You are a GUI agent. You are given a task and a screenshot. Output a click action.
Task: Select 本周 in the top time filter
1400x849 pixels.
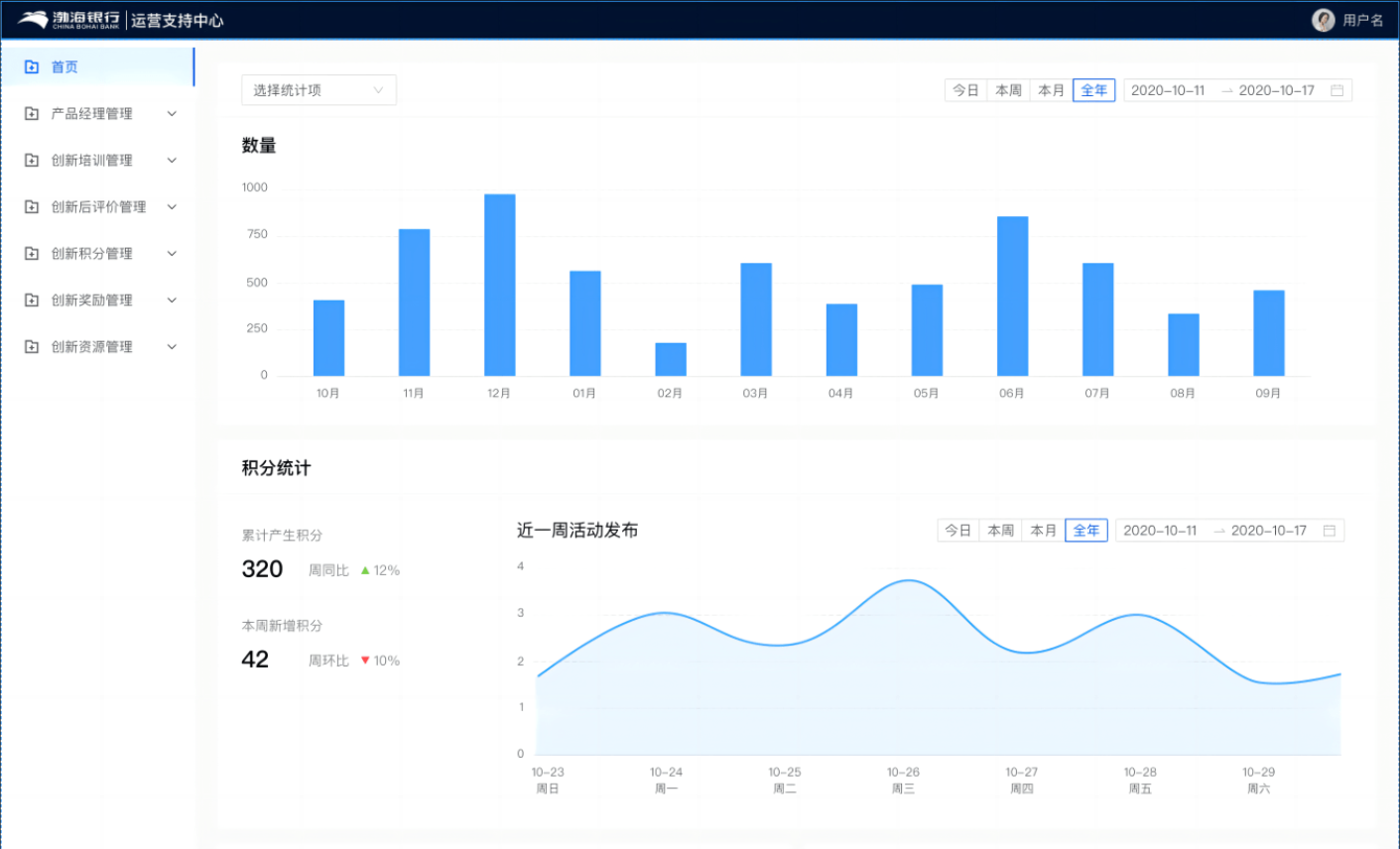[1008, 90]
